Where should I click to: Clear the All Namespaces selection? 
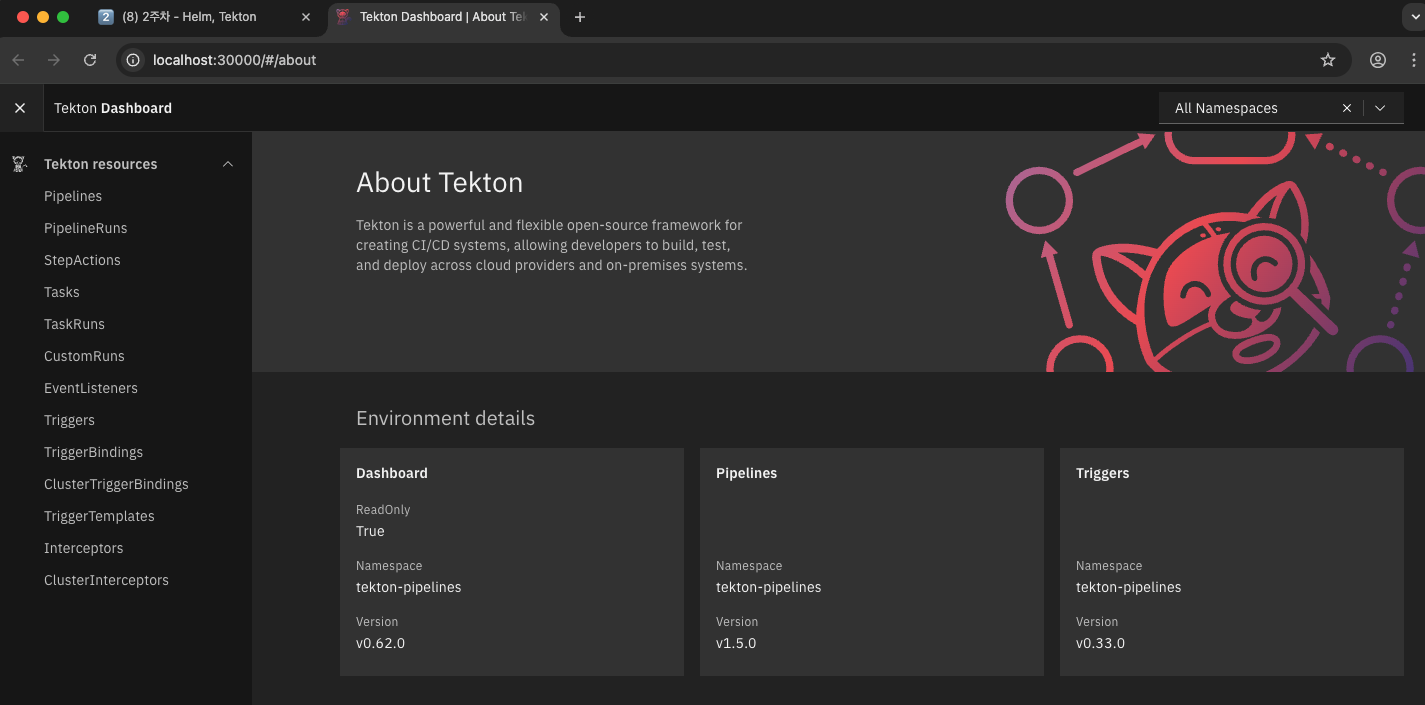pyautogui.click(x=1347, y=108)
